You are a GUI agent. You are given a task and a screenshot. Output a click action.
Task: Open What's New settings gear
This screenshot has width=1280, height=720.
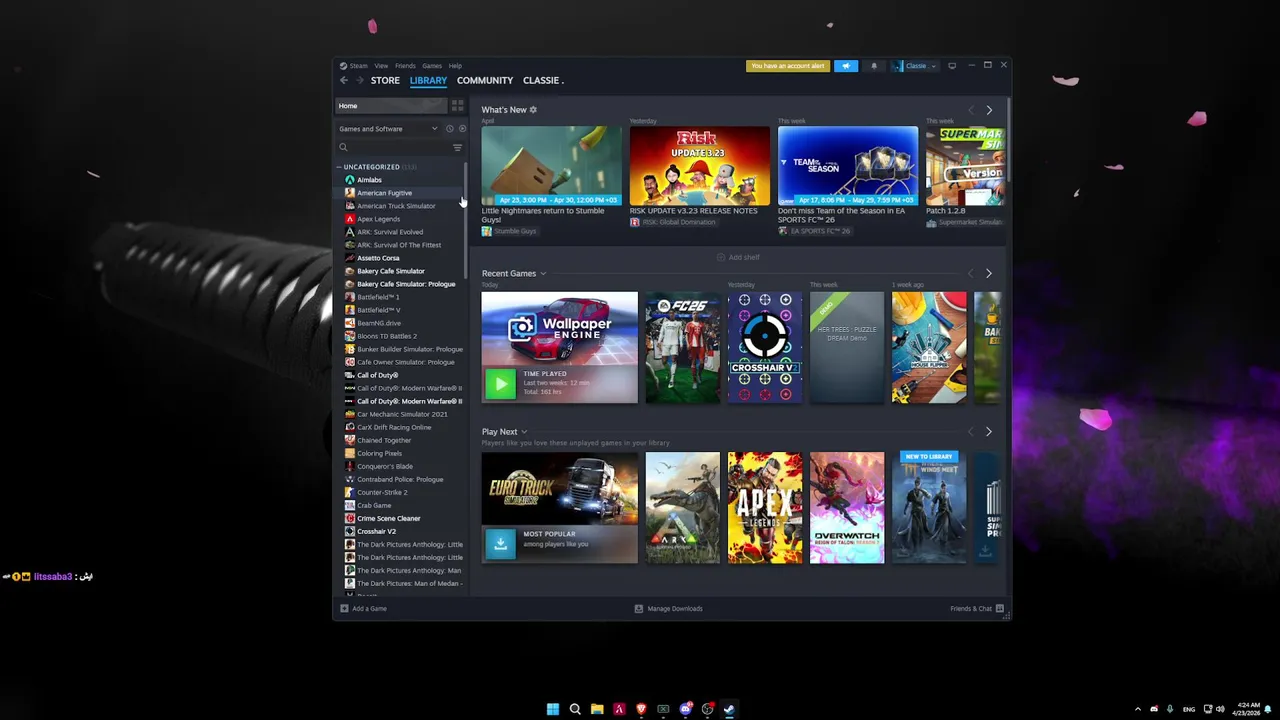(533, 110)
